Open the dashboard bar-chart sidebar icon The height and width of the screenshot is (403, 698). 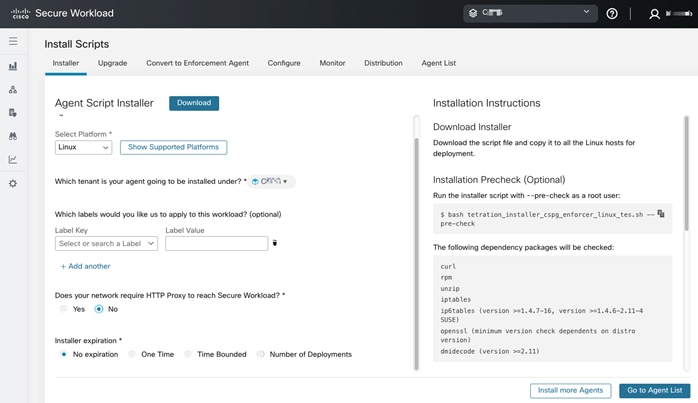pyautogui.click(x=13, y=66)
